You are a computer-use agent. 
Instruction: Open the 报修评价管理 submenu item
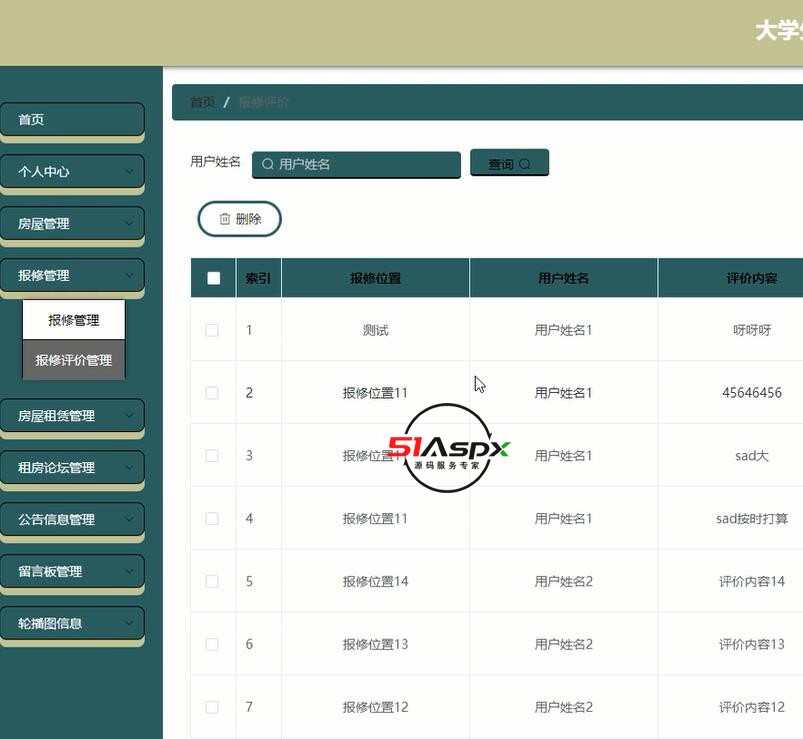74,360
